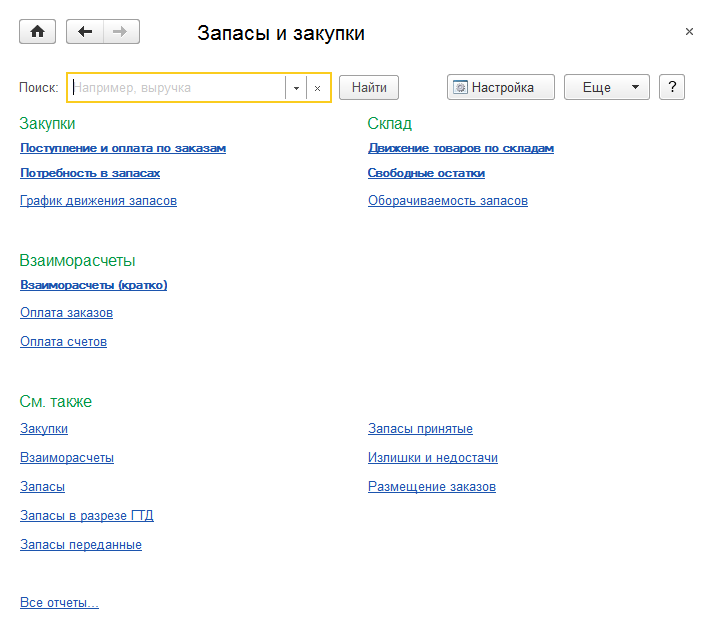Click the Home icon button

[x=38, y=32]
